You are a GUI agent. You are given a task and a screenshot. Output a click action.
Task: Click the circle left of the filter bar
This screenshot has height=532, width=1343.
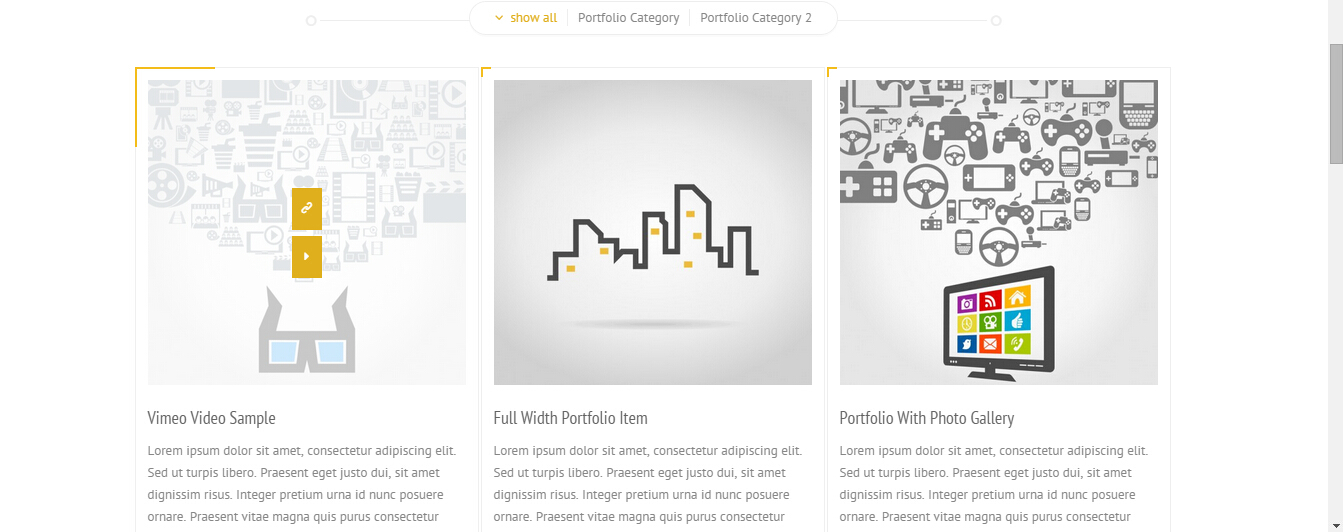pos(311,21)
